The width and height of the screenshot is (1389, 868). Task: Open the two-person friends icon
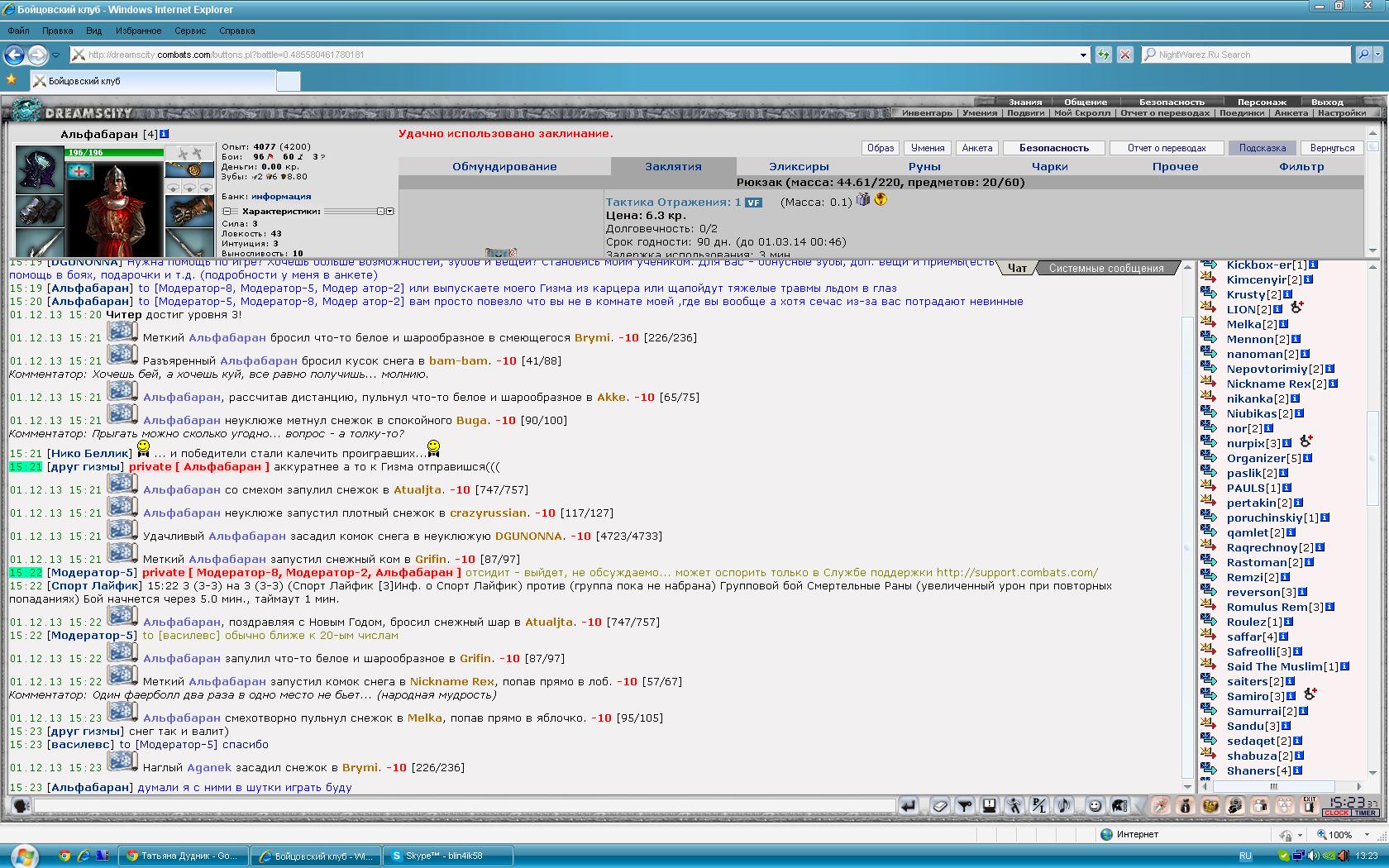click(x=1260, y=806)
